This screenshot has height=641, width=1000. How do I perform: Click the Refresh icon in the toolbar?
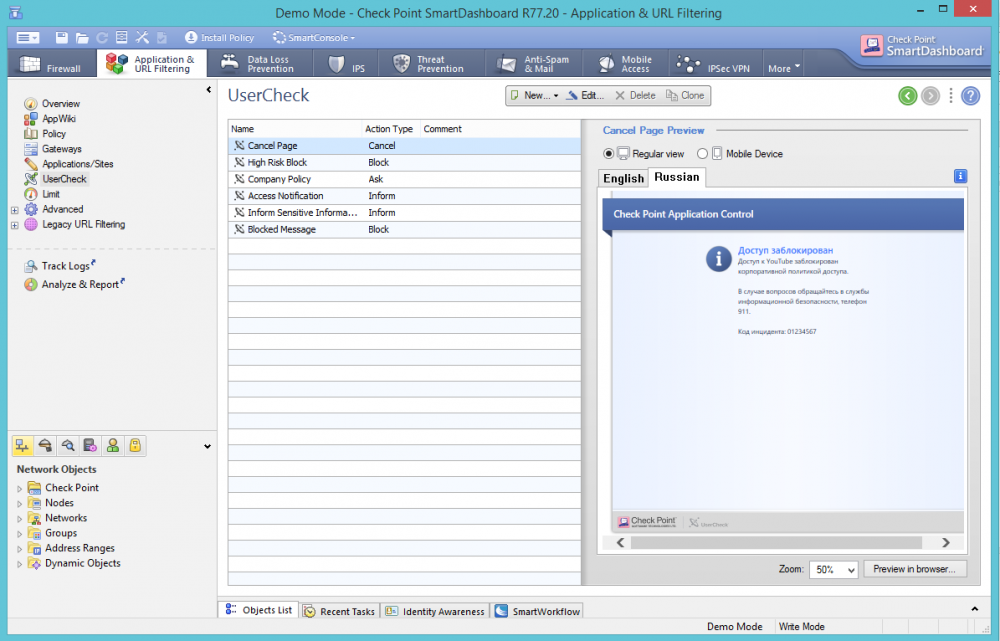coord(102,38)
